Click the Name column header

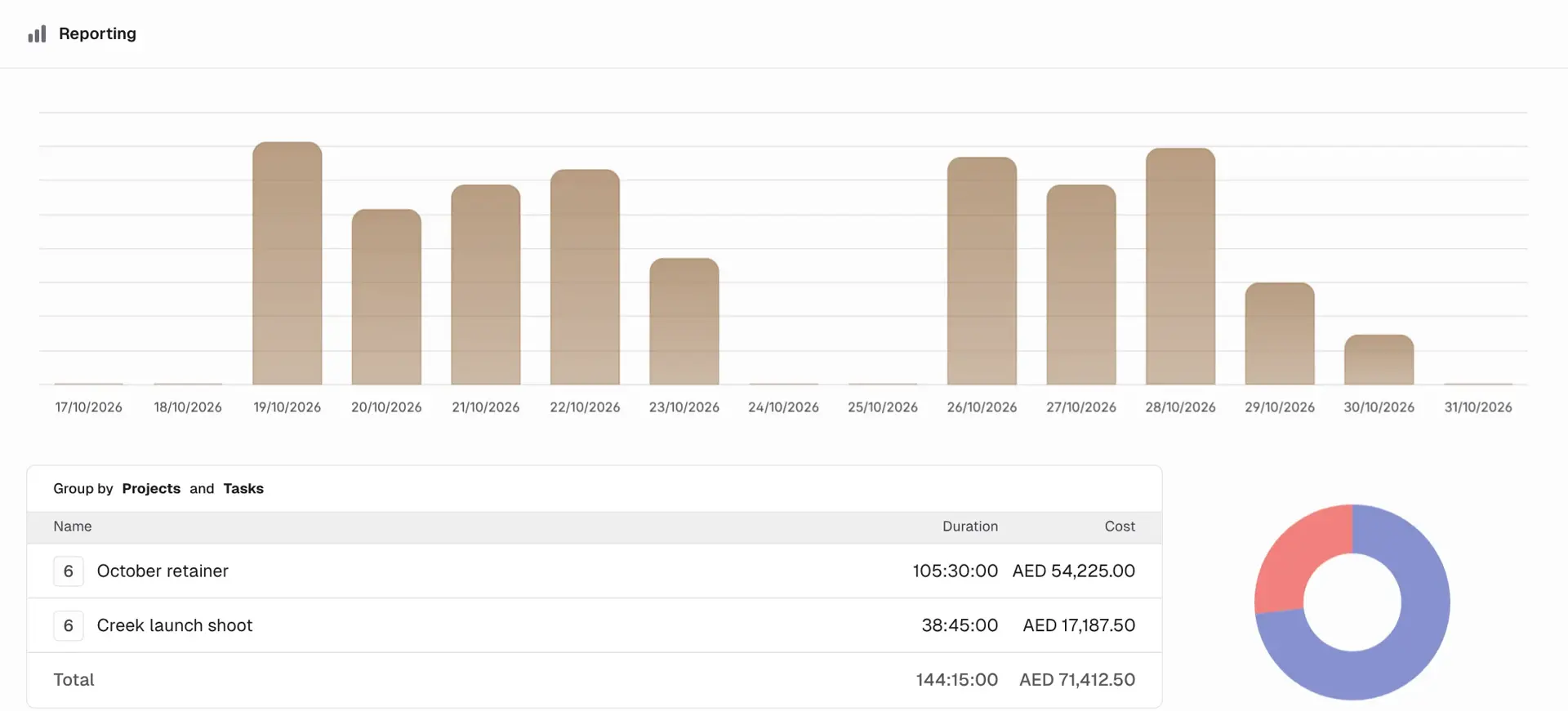click(x=73, y=527)
